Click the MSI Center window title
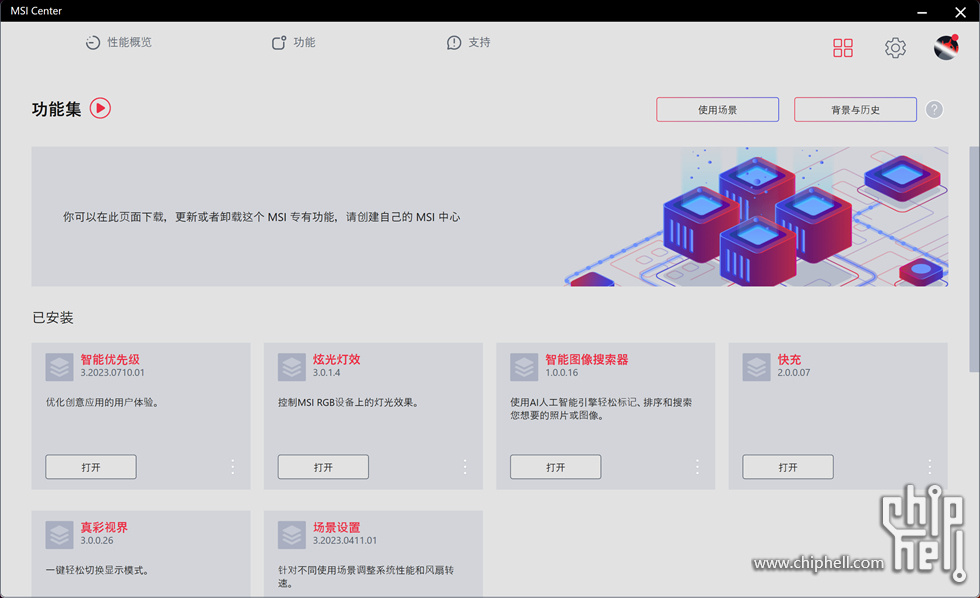This screenshot has width=980, height=598. 36,11
